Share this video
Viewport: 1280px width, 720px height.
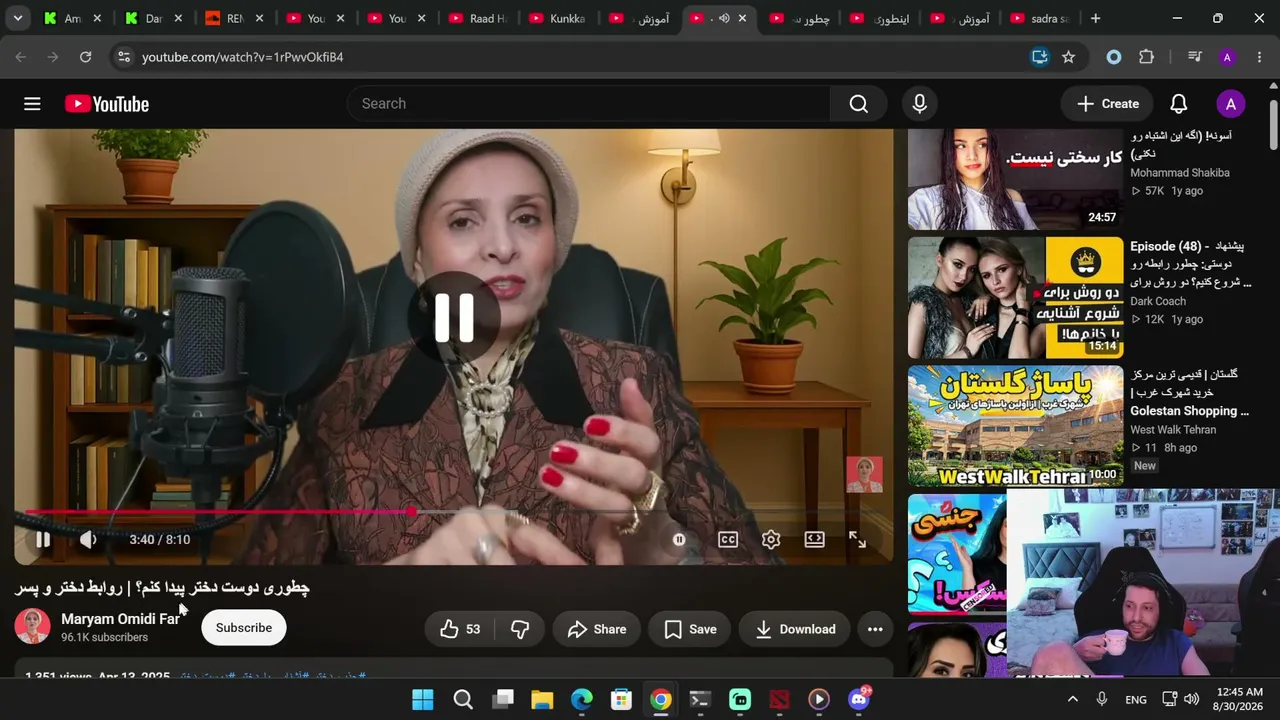pyautogui.click(x=596, y=629)
